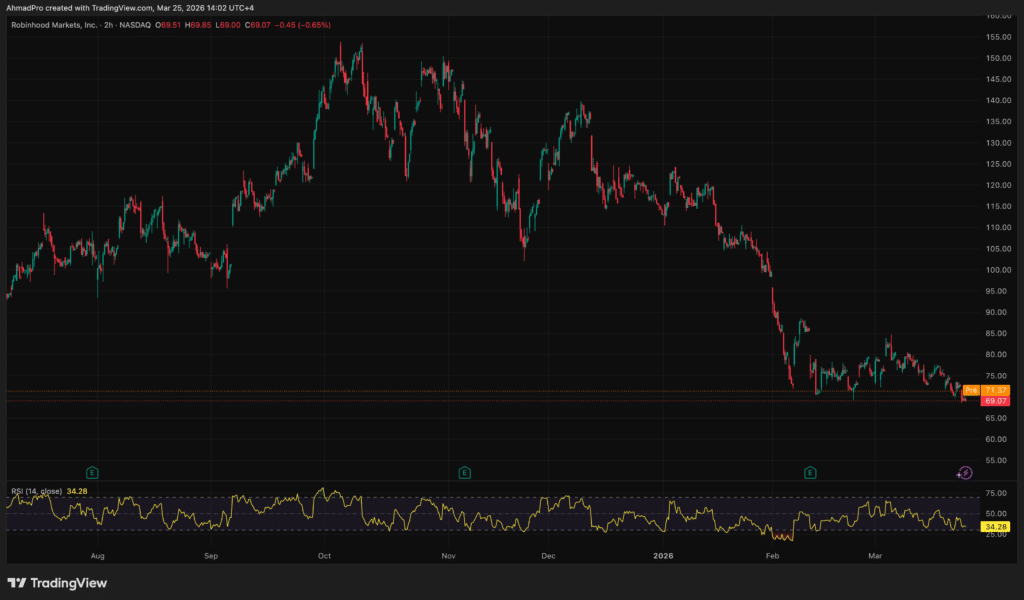
Task: Click the earnings marker in February
Action: click(x=810, y=471)
